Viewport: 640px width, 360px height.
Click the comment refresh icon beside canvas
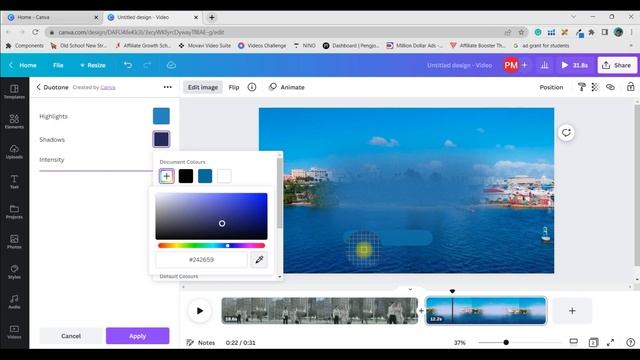566,133
